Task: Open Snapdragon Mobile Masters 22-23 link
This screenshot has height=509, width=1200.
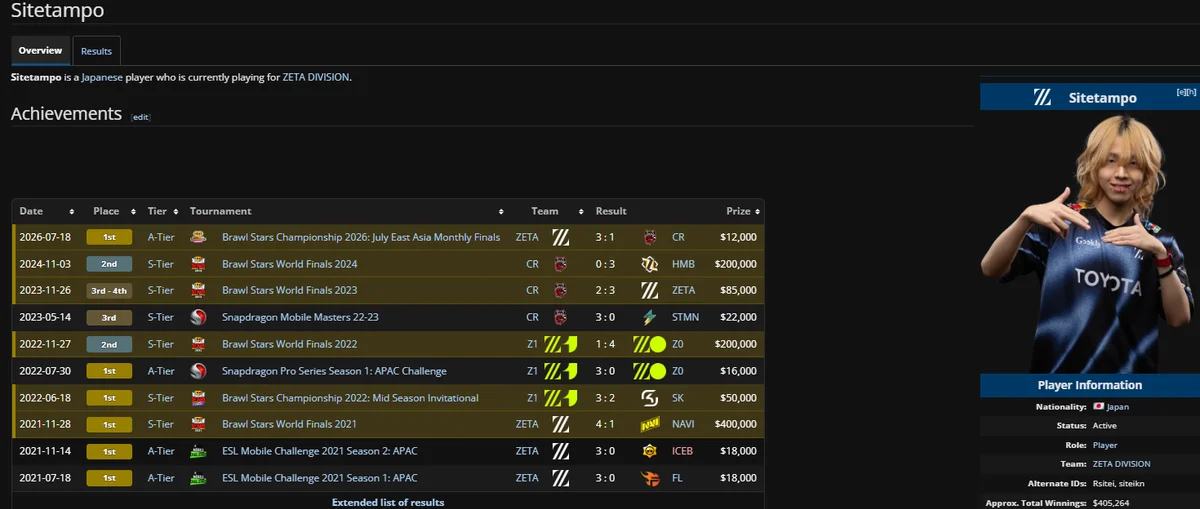Action: click(x=299, y=318)
